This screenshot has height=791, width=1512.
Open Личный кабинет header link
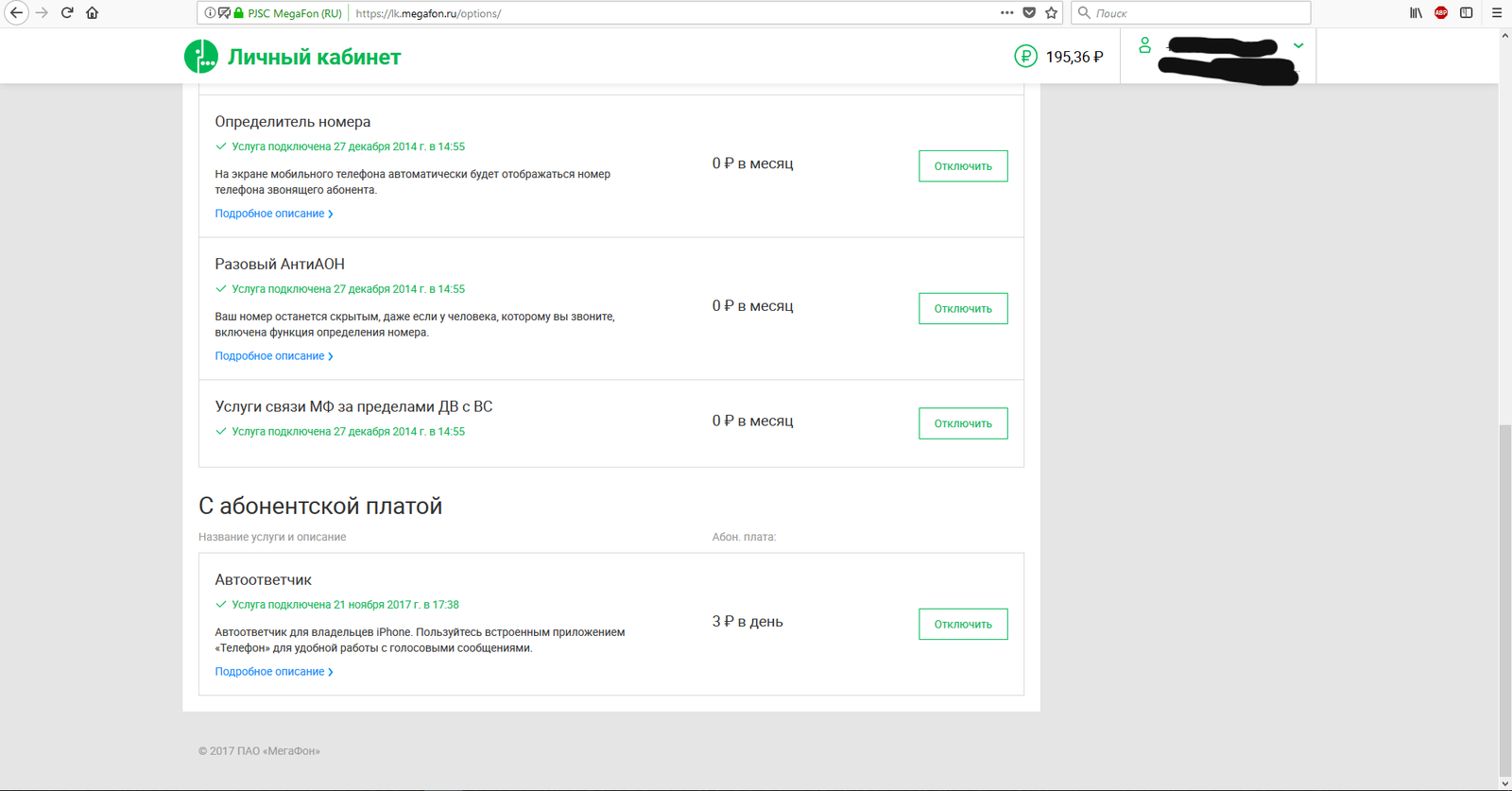click(314, 57)
